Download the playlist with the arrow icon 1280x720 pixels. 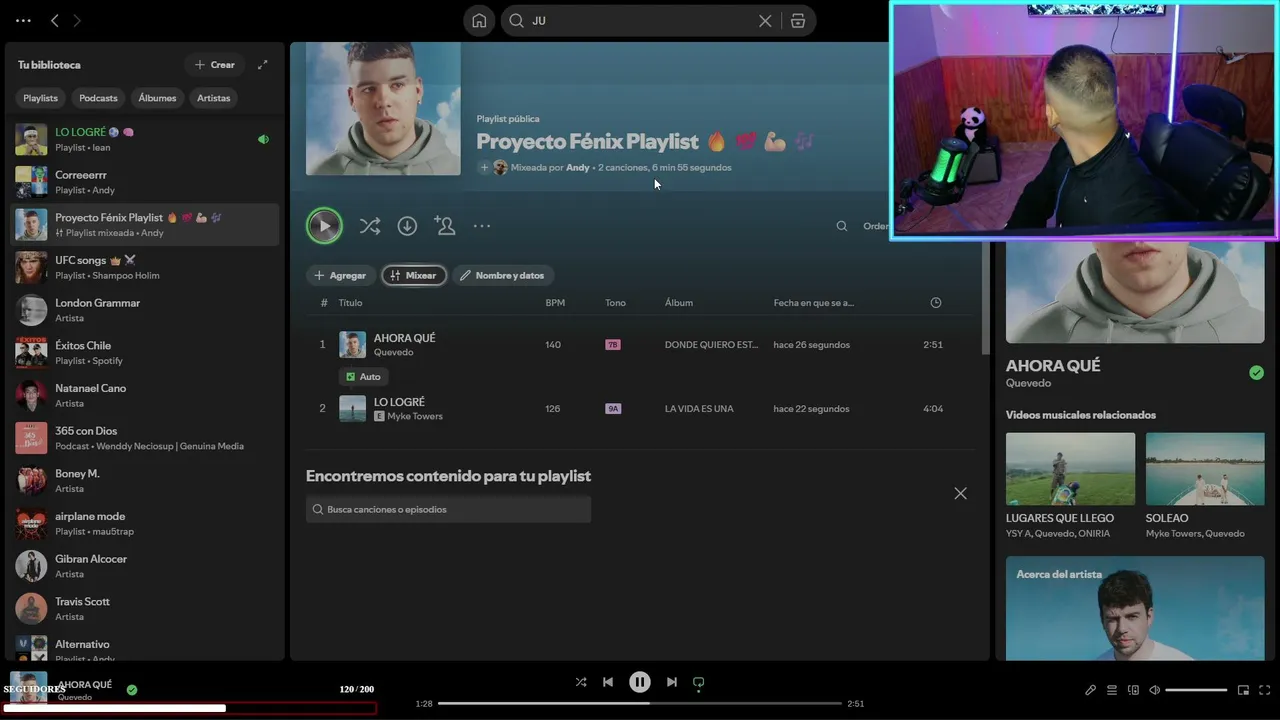407,226
